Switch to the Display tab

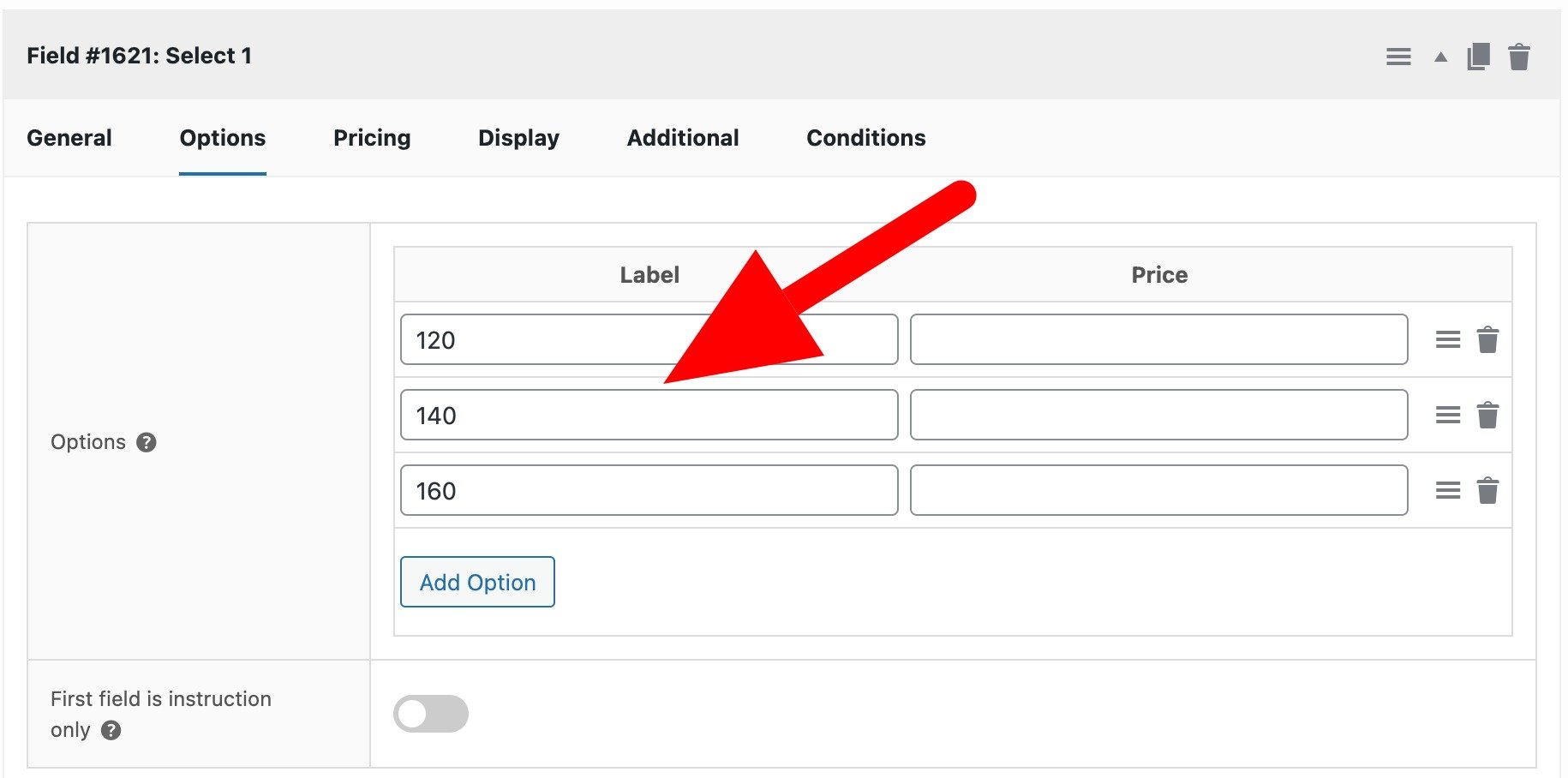518,138
